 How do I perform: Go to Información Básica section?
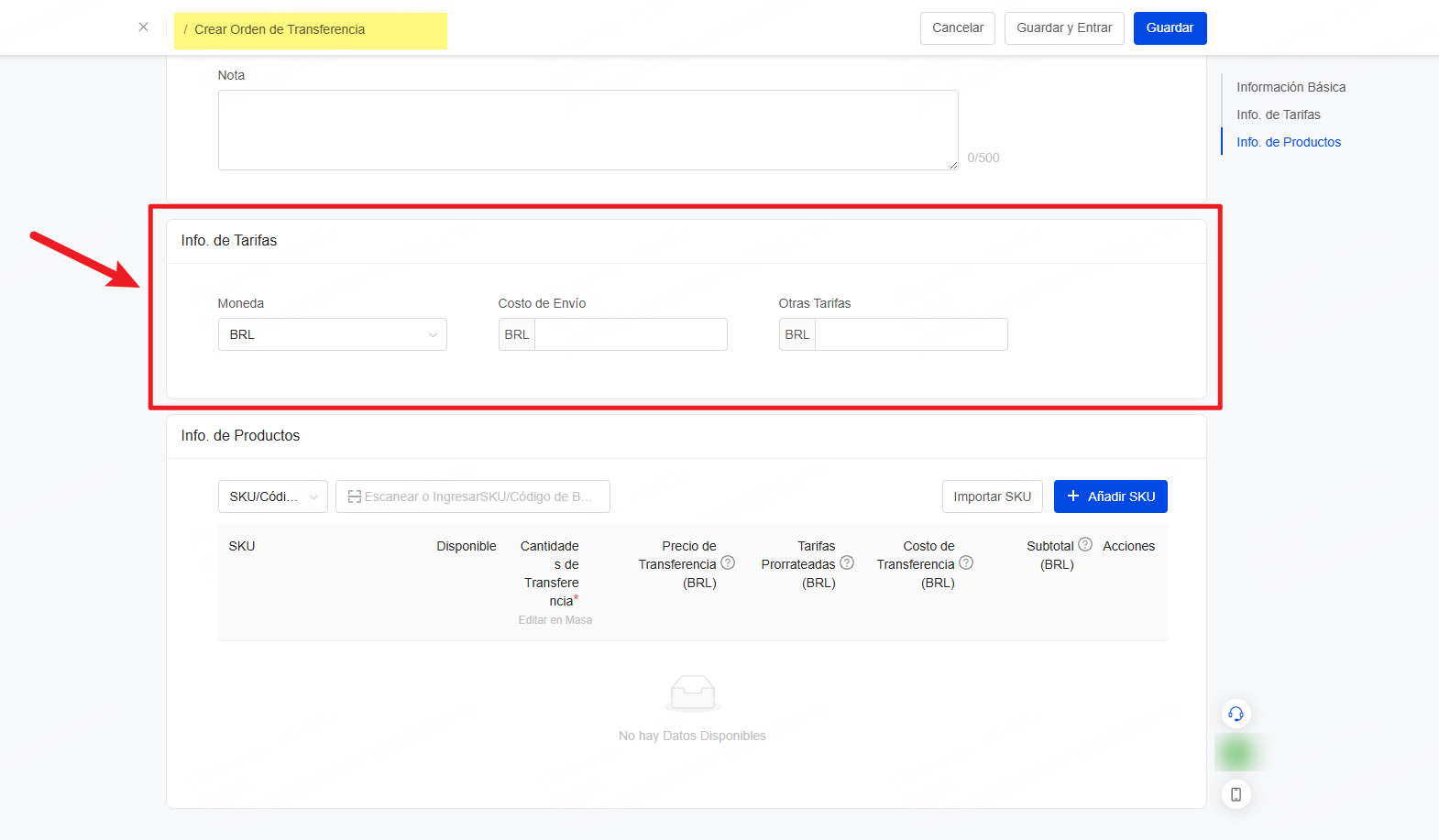[x=1291, y=87]
